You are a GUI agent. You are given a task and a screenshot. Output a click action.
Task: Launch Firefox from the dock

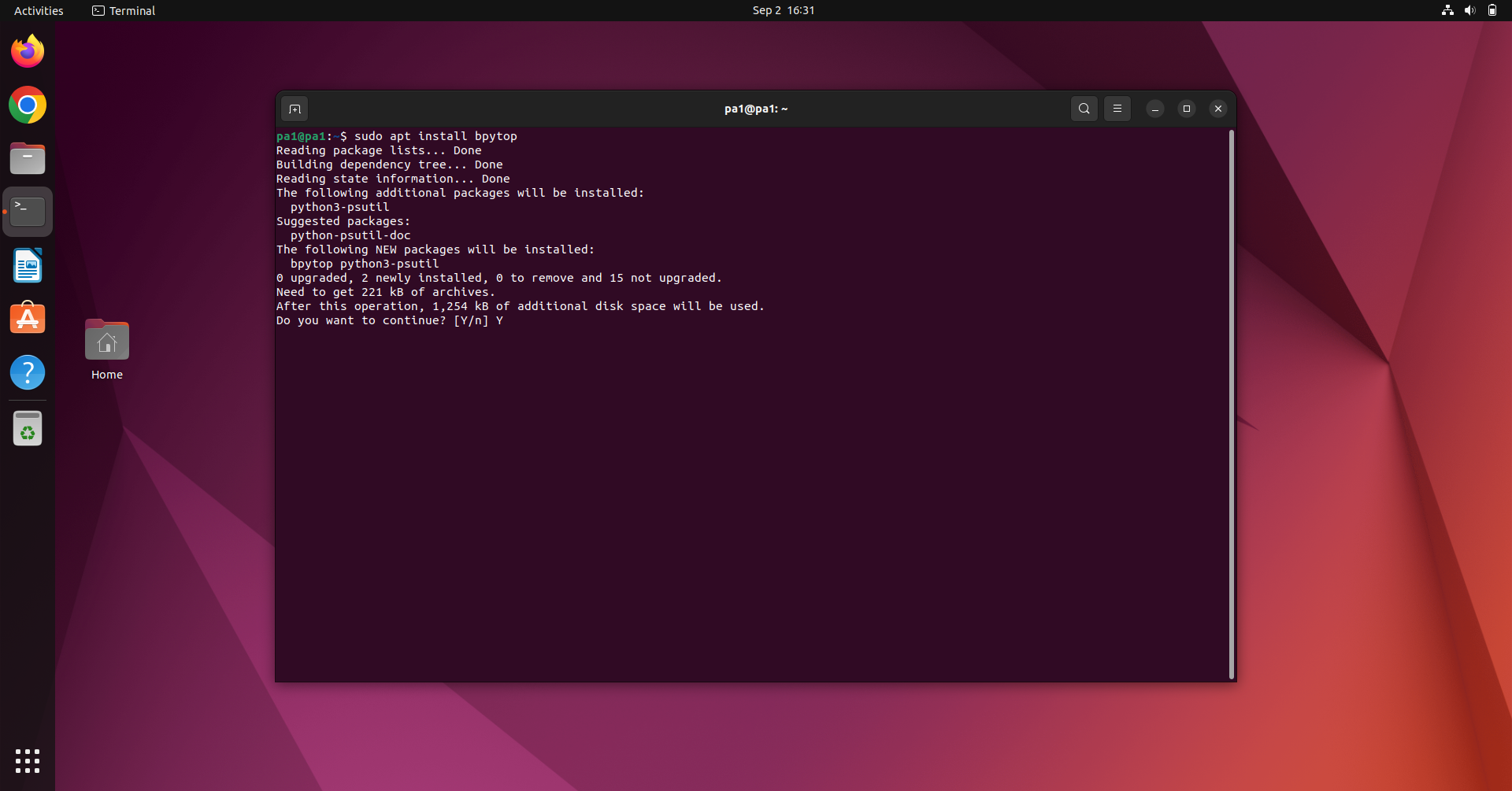[x=27, y=50]
